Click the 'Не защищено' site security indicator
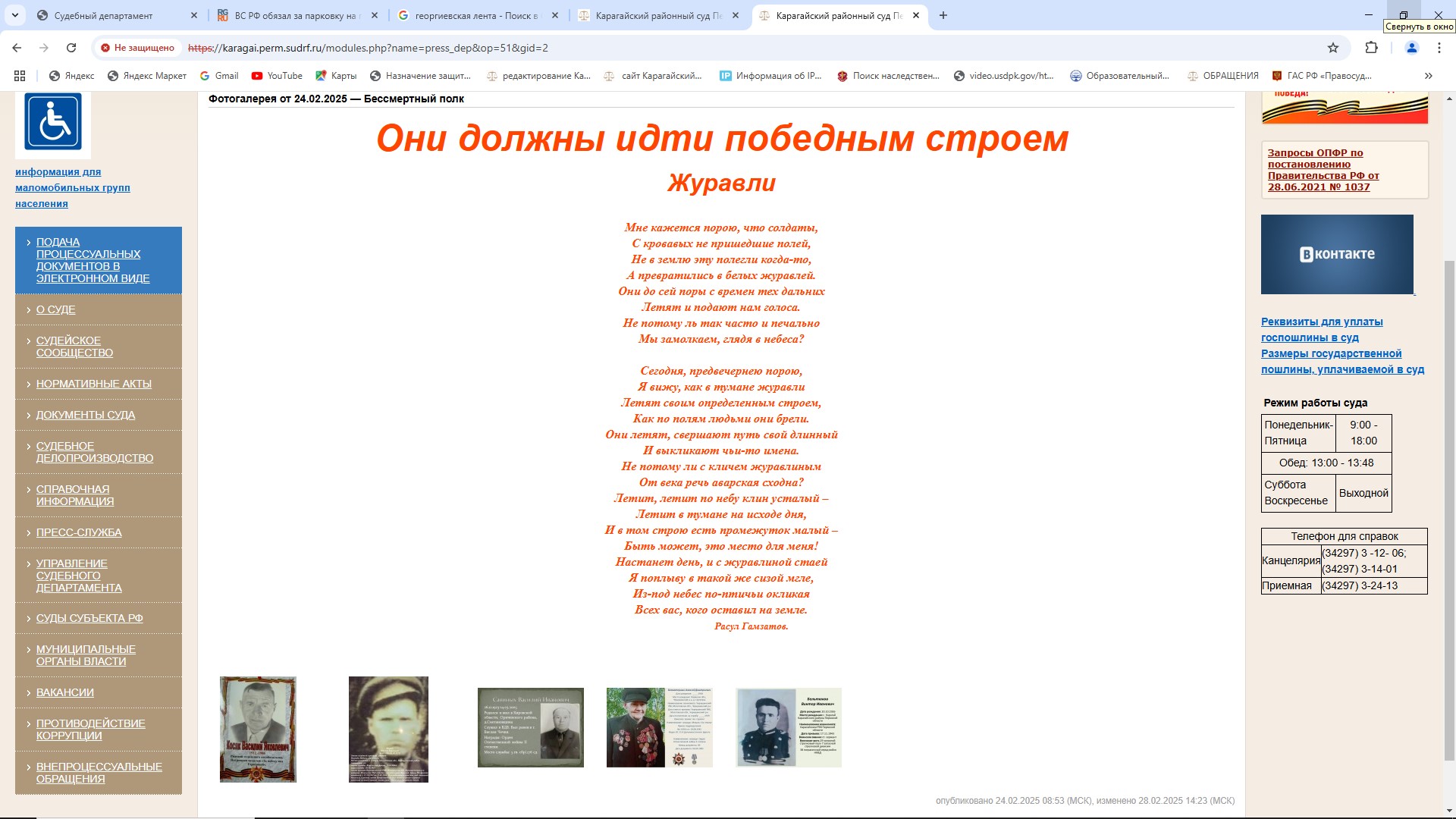The height and width of the screenshot is (819, 1456). (137, 48)
